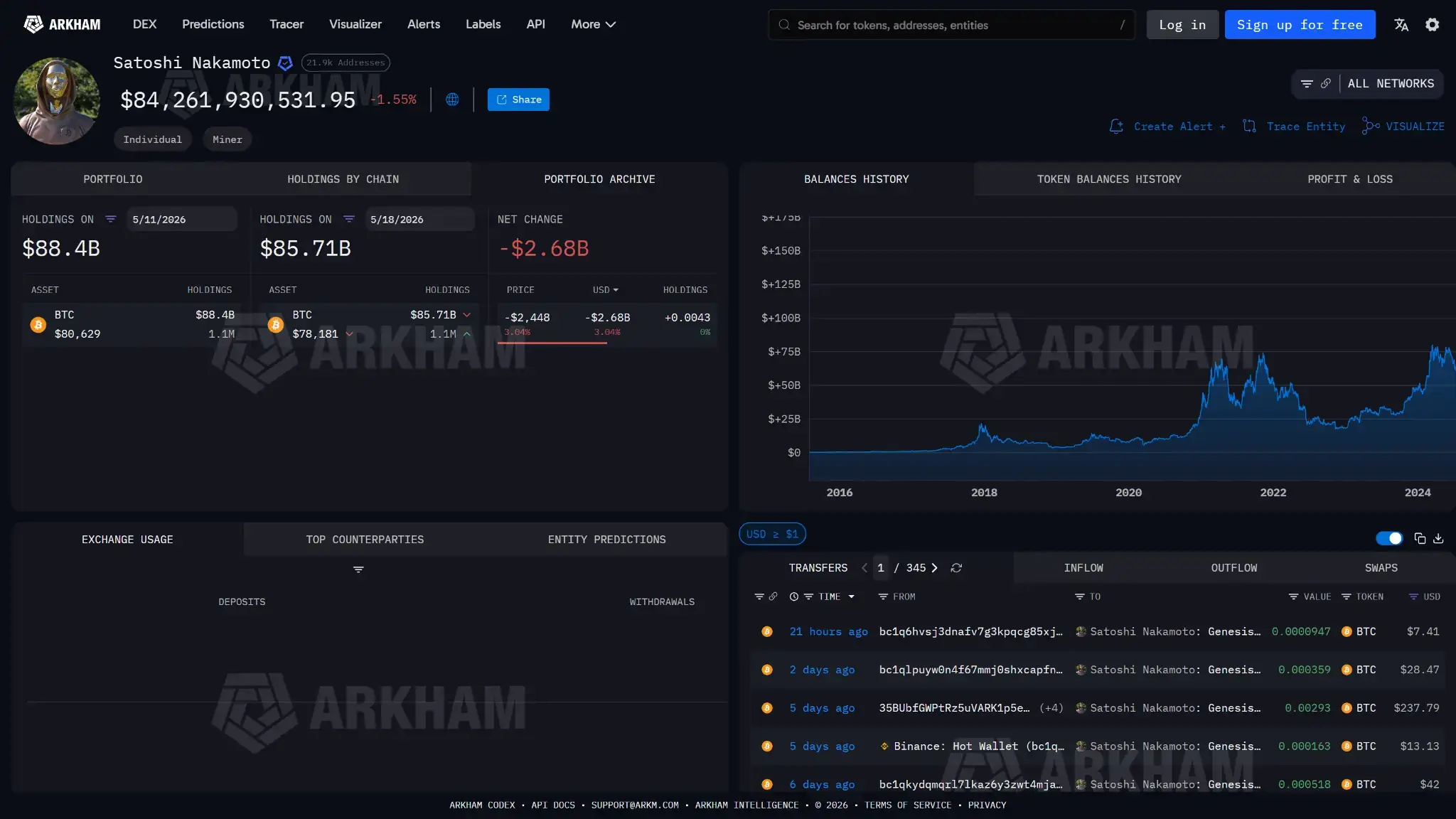
Task: Click the Log in button
Action: click(1182, 25)
